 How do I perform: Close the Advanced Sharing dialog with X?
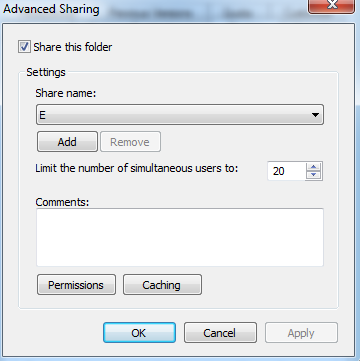(x=331, y=5)
